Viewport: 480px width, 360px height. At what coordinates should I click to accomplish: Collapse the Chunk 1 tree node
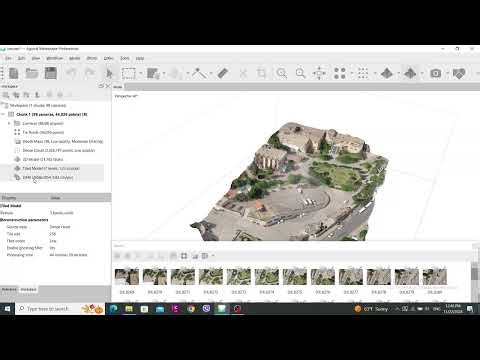3,114
